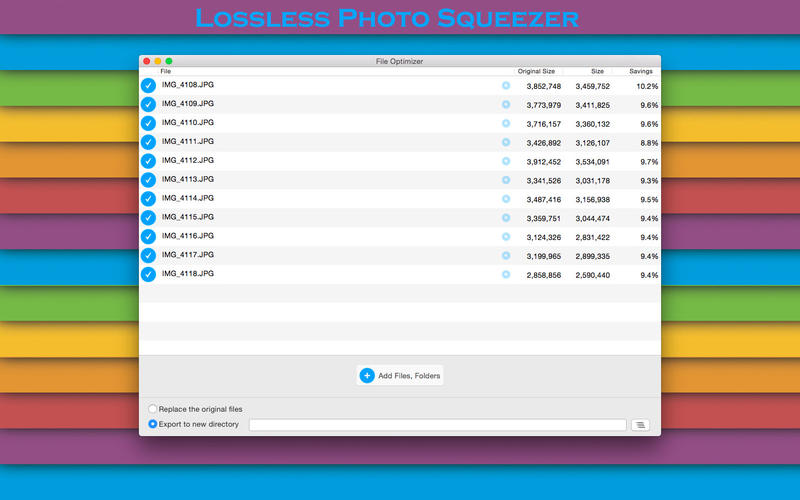Screen dimensions: 800x500
Task: Click the small reveal circle icon for IMG_4116.JPG
Action: tap(506, 236)
